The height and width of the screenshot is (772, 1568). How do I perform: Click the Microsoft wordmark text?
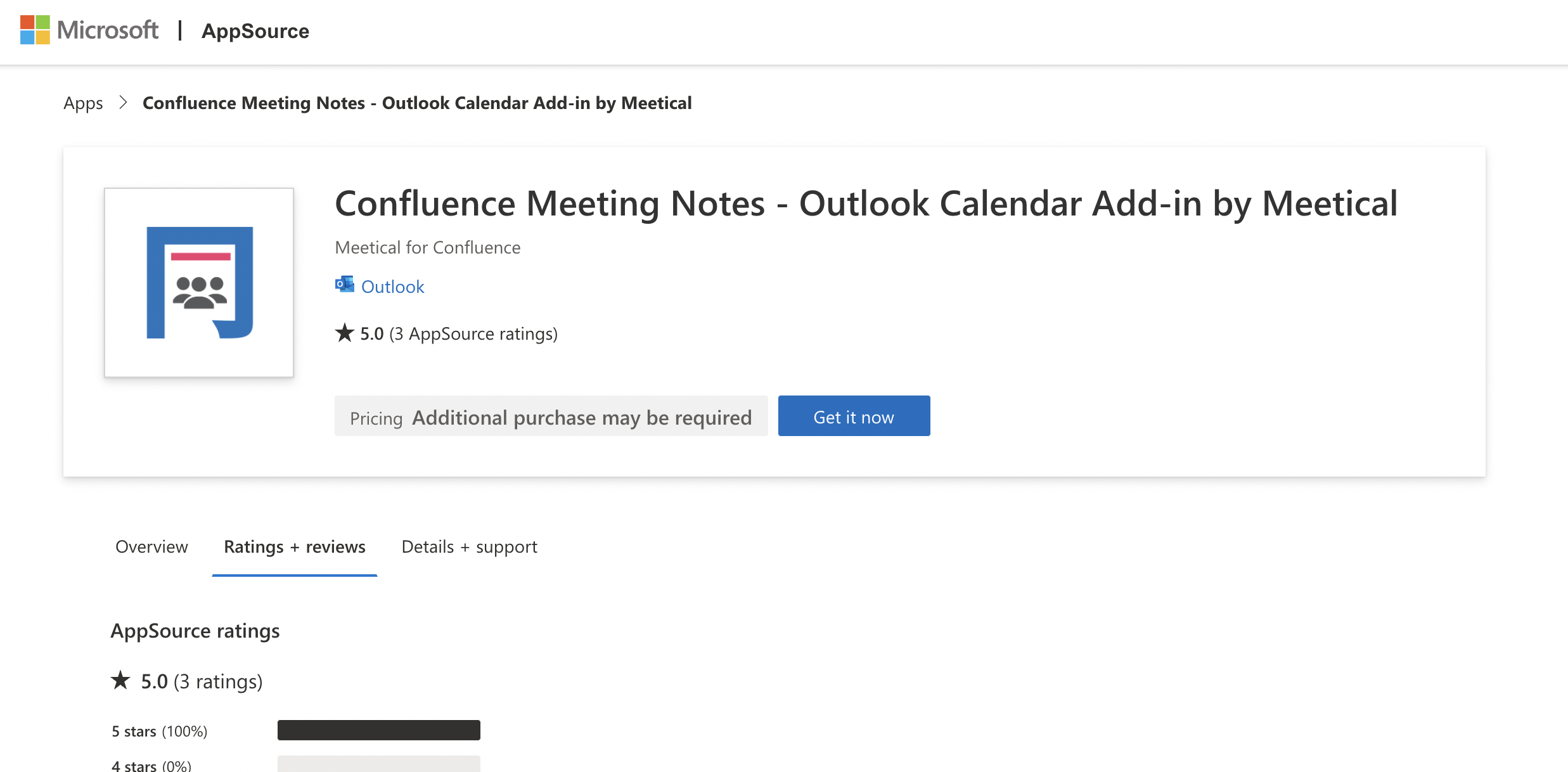108,30
